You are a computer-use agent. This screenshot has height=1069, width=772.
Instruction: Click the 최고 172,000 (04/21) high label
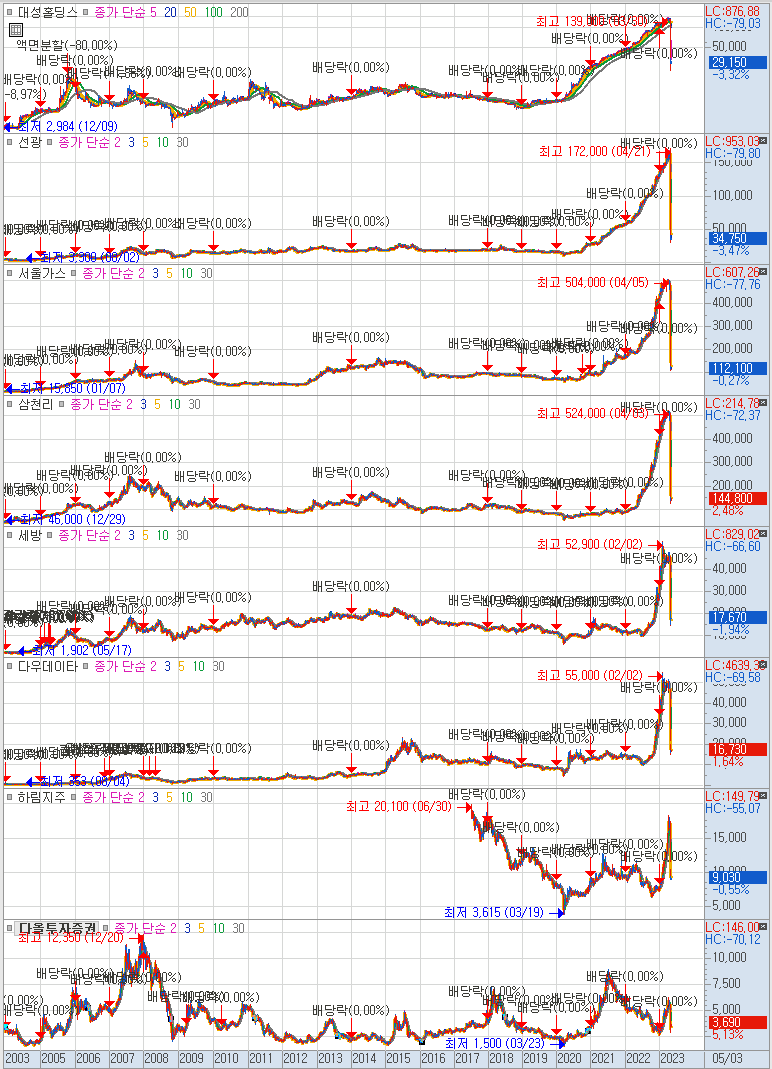click(595, 151)
